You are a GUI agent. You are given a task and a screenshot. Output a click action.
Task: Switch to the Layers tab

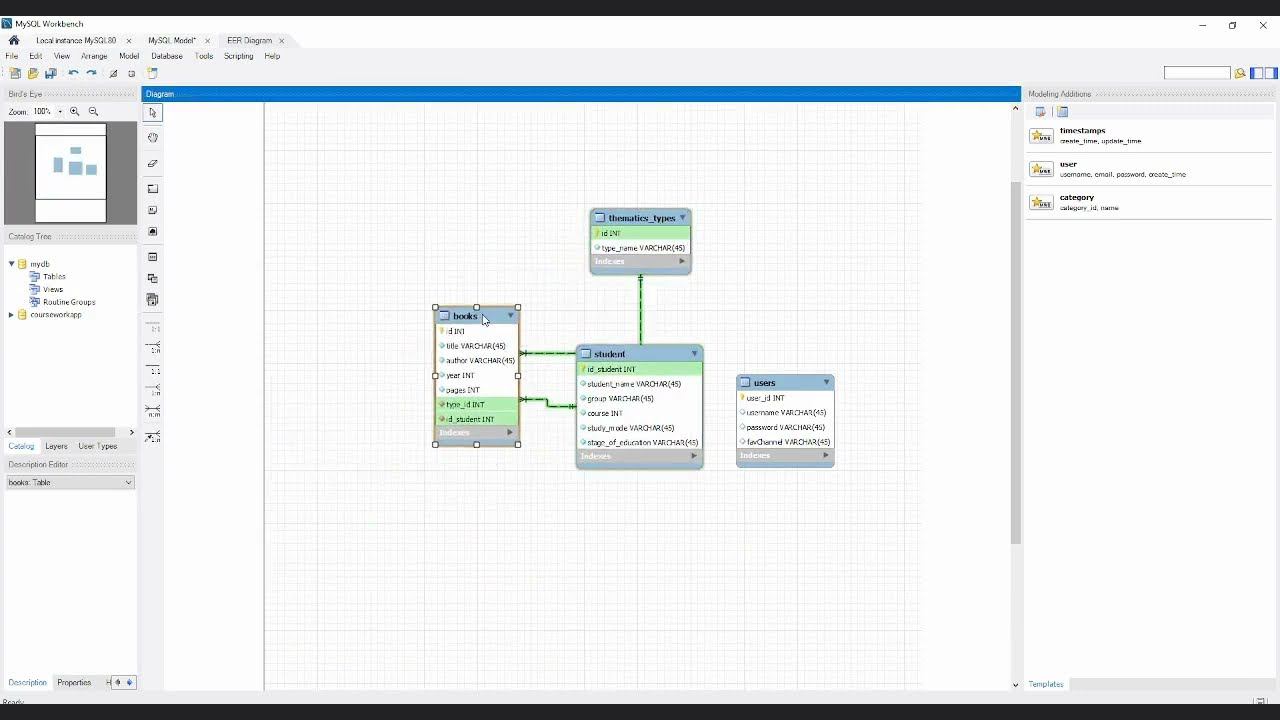(56, 446)
